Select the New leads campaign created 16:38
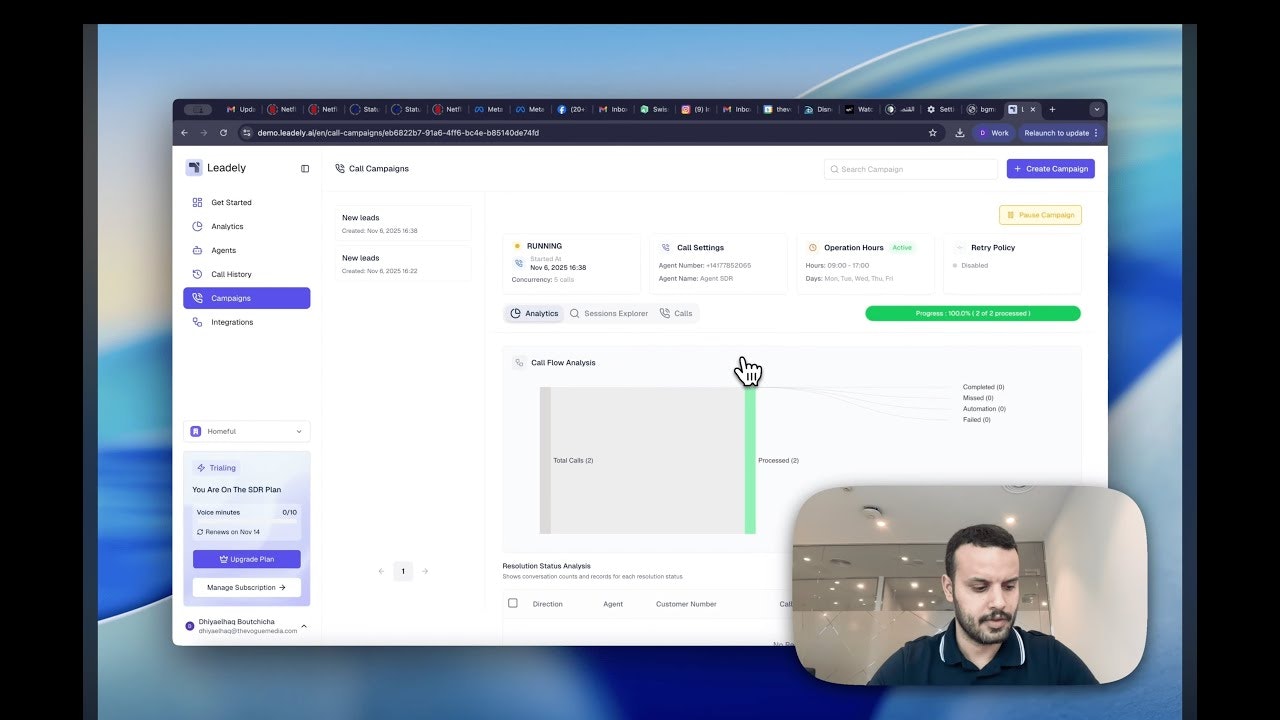Viewport: 1280px width, 720px height. (x=404, y=223)
